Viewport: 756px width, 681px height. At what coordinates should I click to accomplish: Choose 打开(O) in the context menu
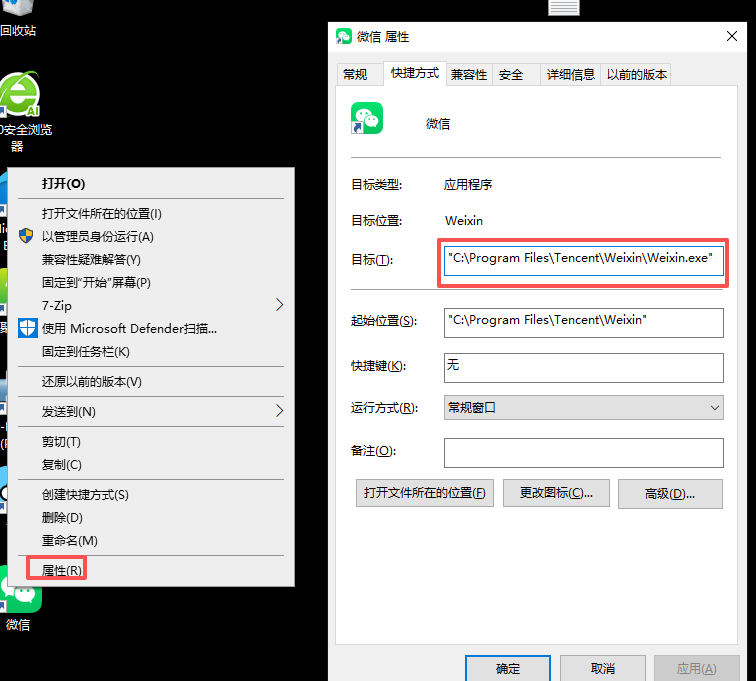tap(151, 184)
